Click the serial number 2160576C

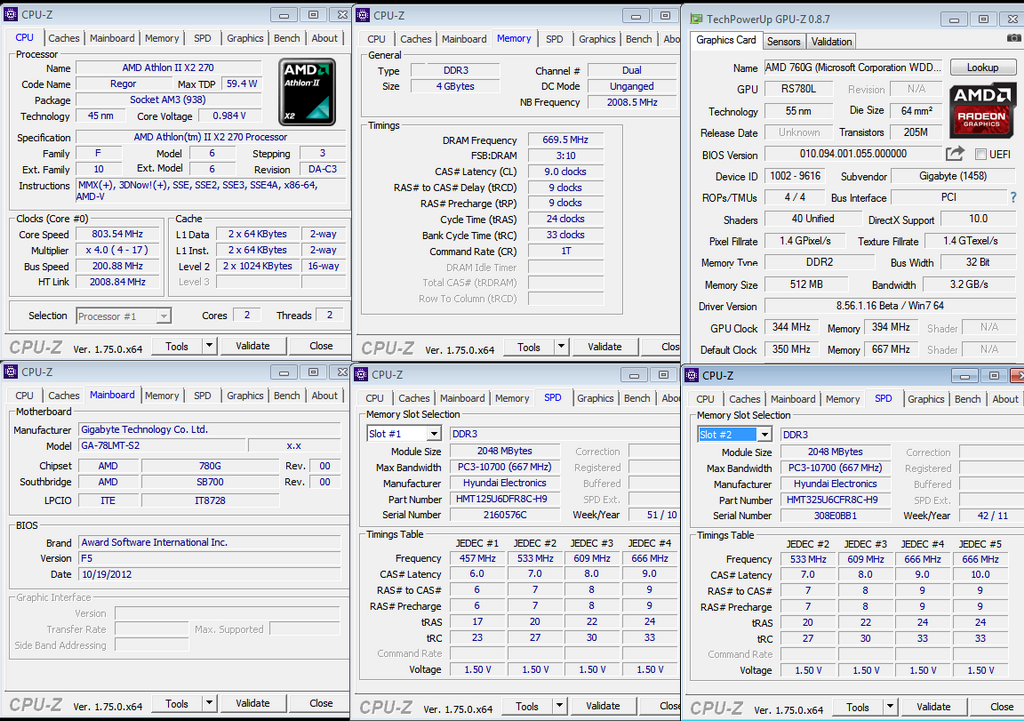pos(505,515)
